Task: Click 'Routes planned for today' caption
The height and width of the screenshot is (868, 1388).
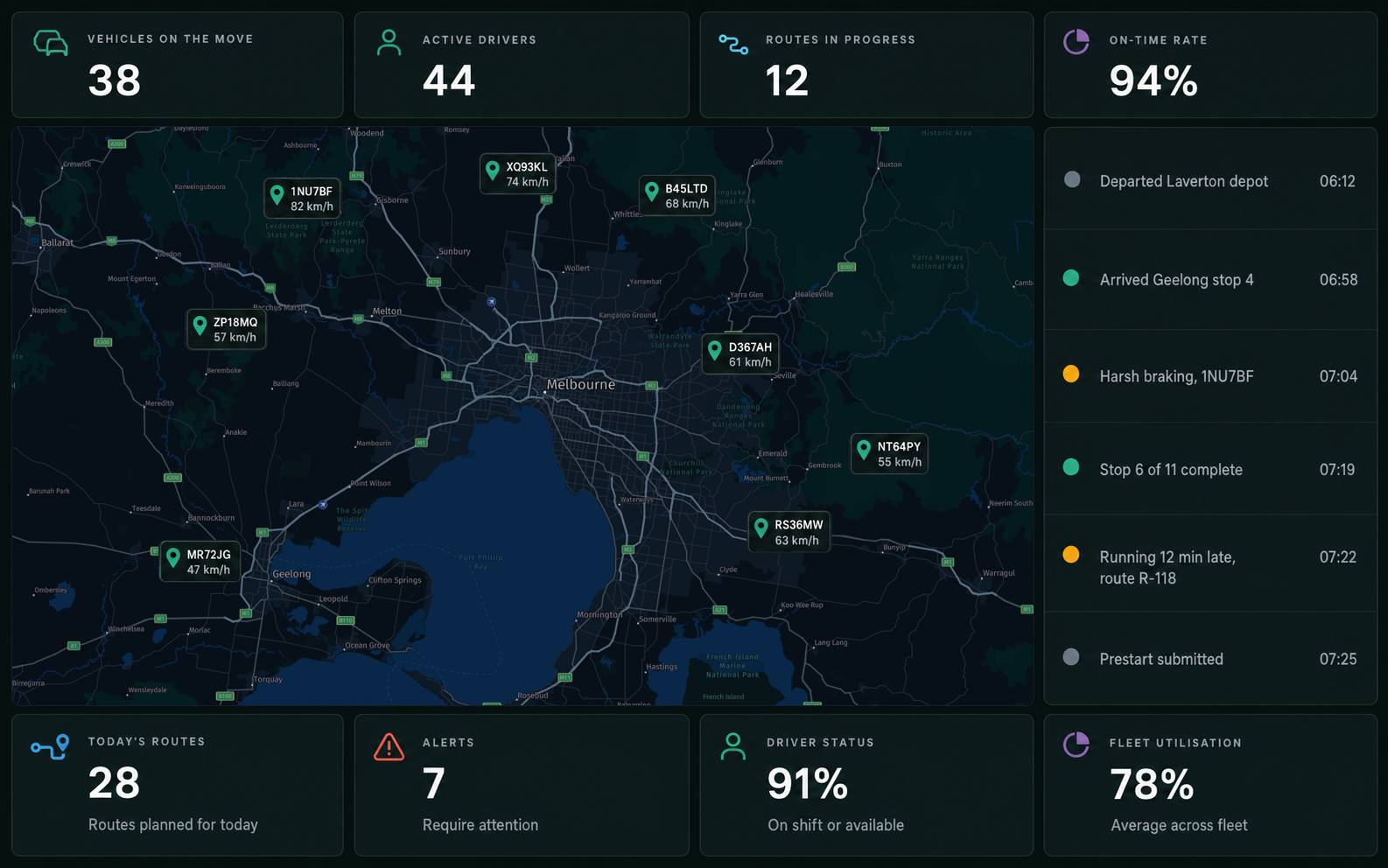Action: pyautogui.click(x=173, y=824)
